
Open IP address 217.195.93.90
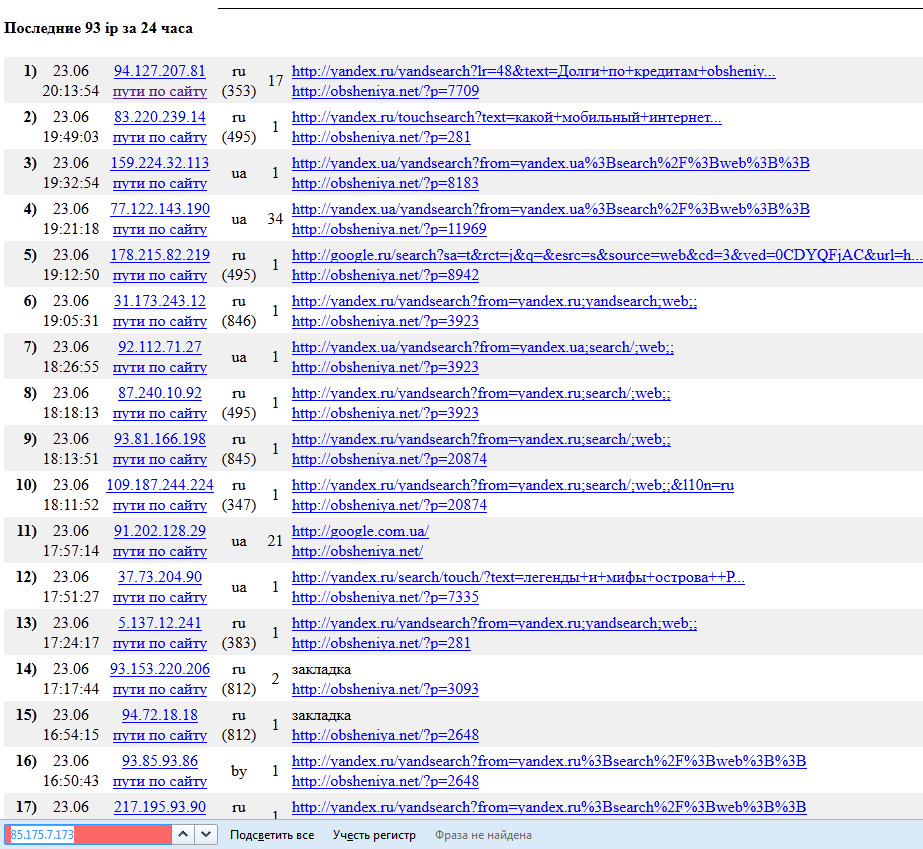click(x=160, y=806)
